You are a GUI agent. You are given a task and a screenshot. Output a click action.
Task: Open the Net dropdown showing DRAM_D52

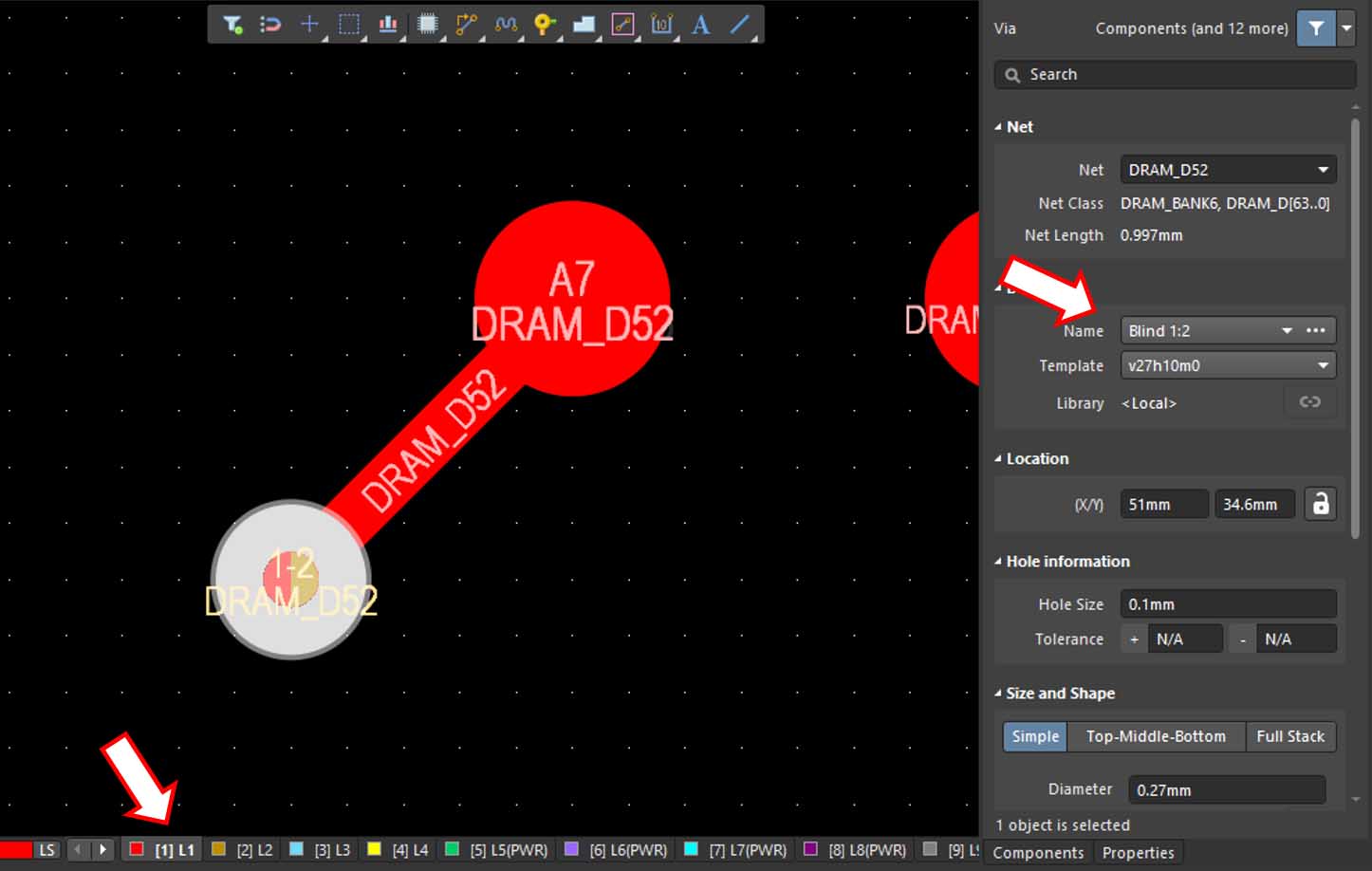tap(1228, 170)
